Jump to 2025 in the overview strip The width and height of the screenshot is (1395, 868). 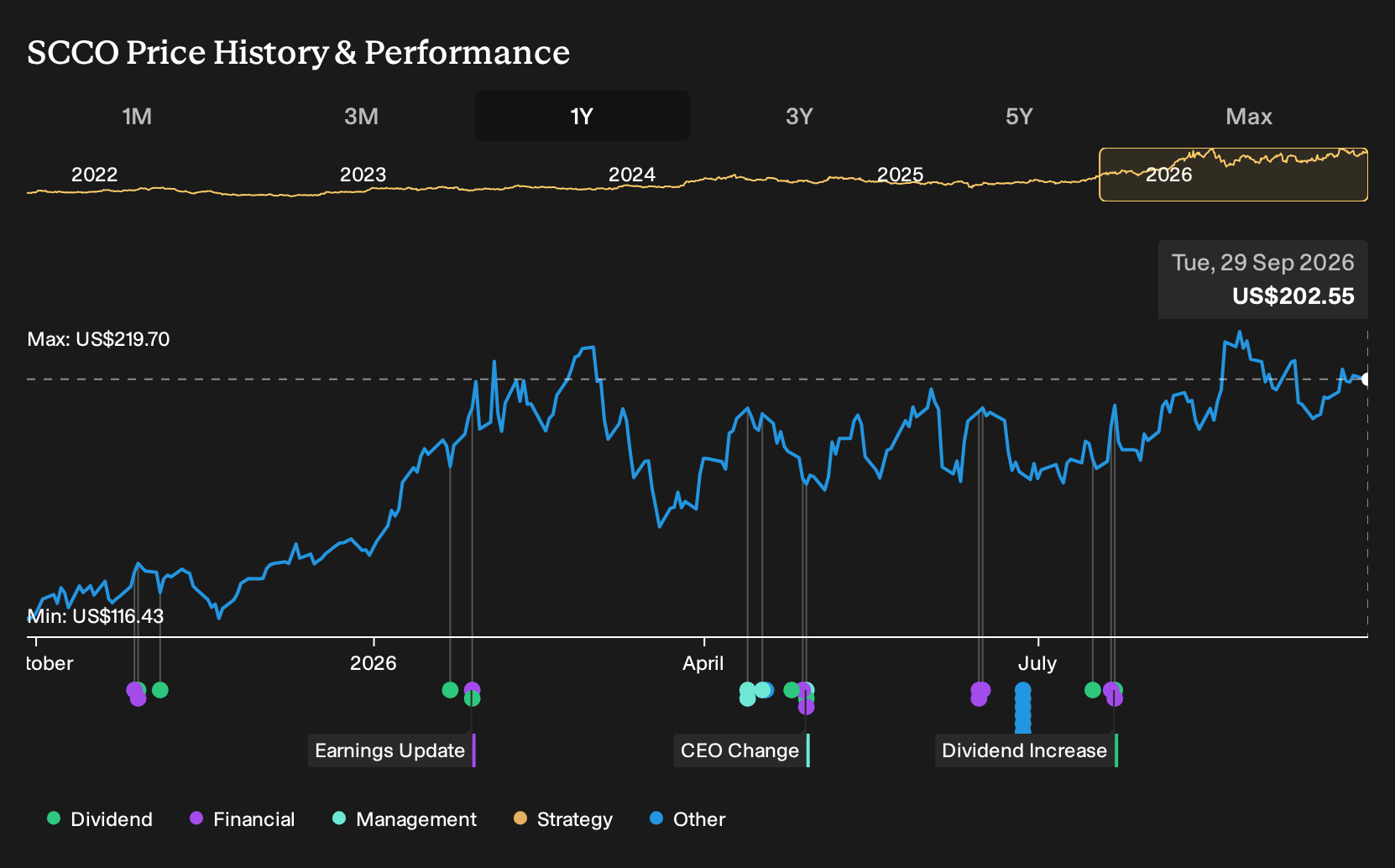[x=900, y=175]
